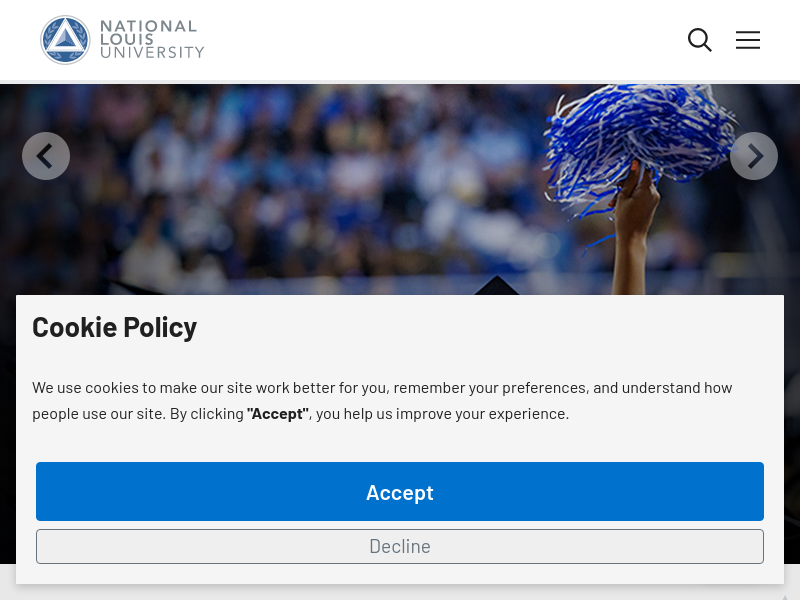Click the black graduation cap tip
The width and height of the screenshot is (800, 600).
[x=496, y=286]
